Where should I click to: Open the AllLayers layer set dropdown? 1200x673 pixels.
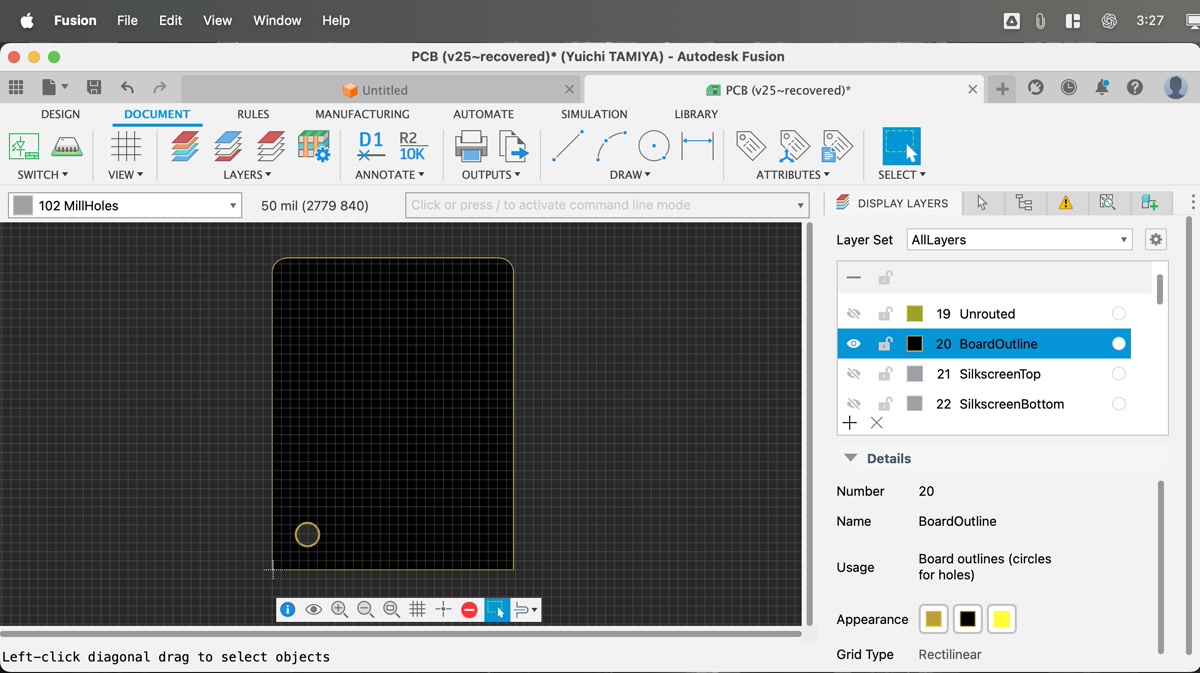1020,240
